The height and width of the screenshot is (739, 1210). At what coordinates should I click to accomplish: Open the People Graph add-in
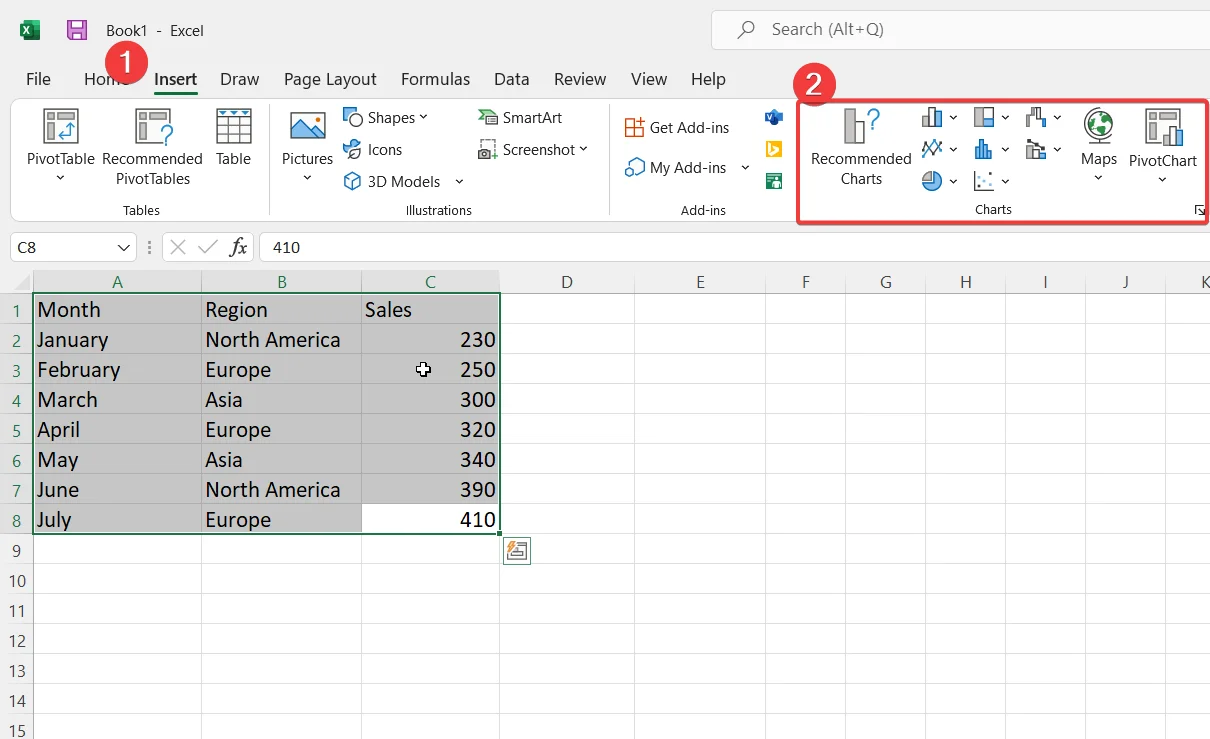[773, 181]
